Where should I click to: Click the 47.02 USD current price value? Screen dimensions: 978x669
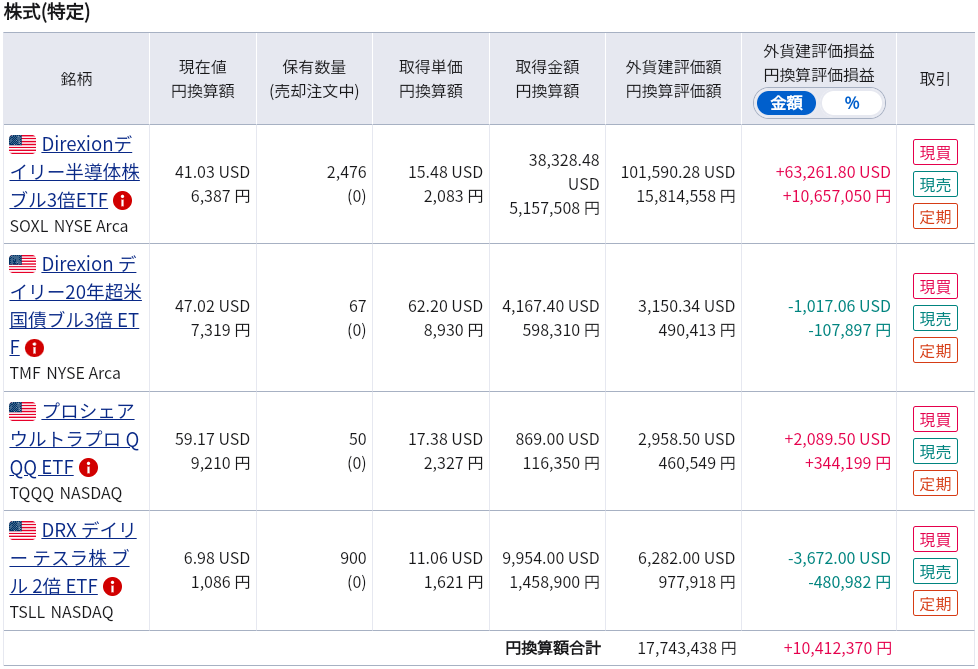click(212, 306)
